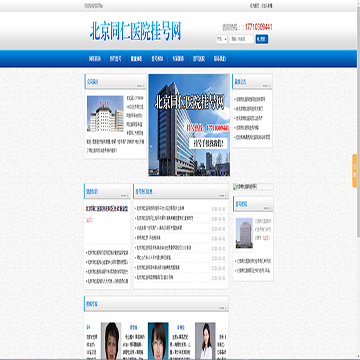Image resolution: width=360 pixels, height=360 pixels.
Task: Click the 北京同仁医院挂号网 site logo title
Action: tap(135, 31)
